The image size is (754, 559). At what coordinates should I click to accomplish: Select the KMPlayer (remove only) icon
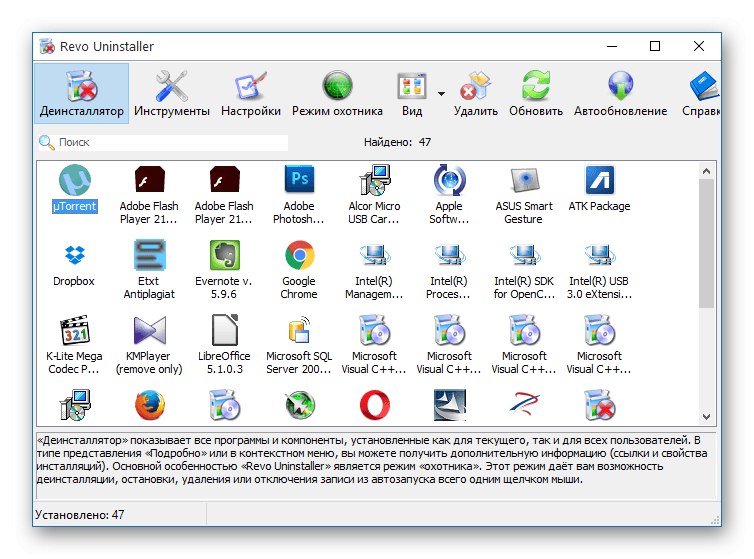click(149, 330)
